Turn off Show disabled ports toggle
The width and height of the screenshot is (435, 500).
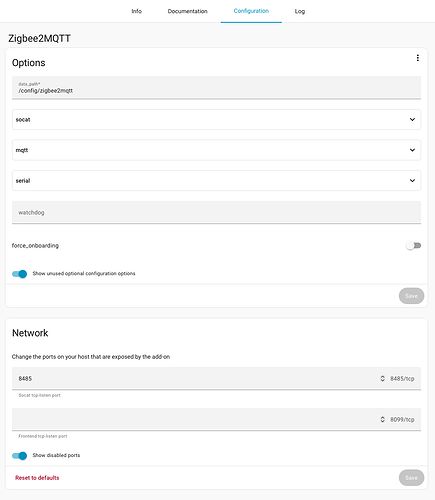pyautogui.click(x=19, y=456)
